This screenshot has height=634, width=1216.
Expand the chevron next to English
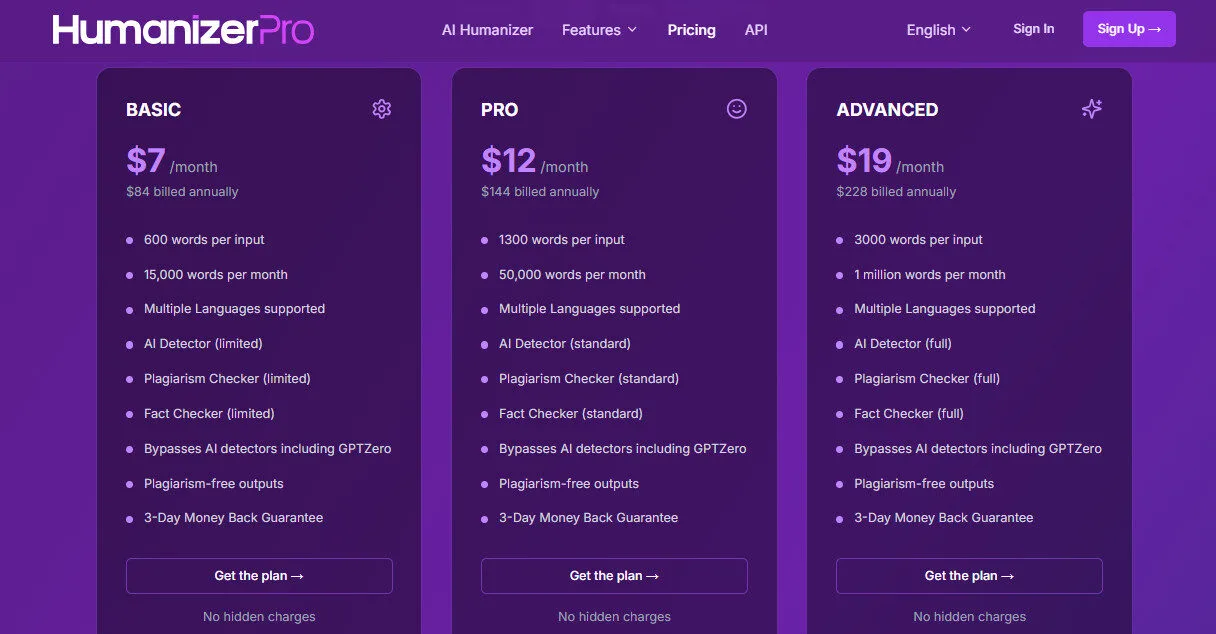(966, 30)
